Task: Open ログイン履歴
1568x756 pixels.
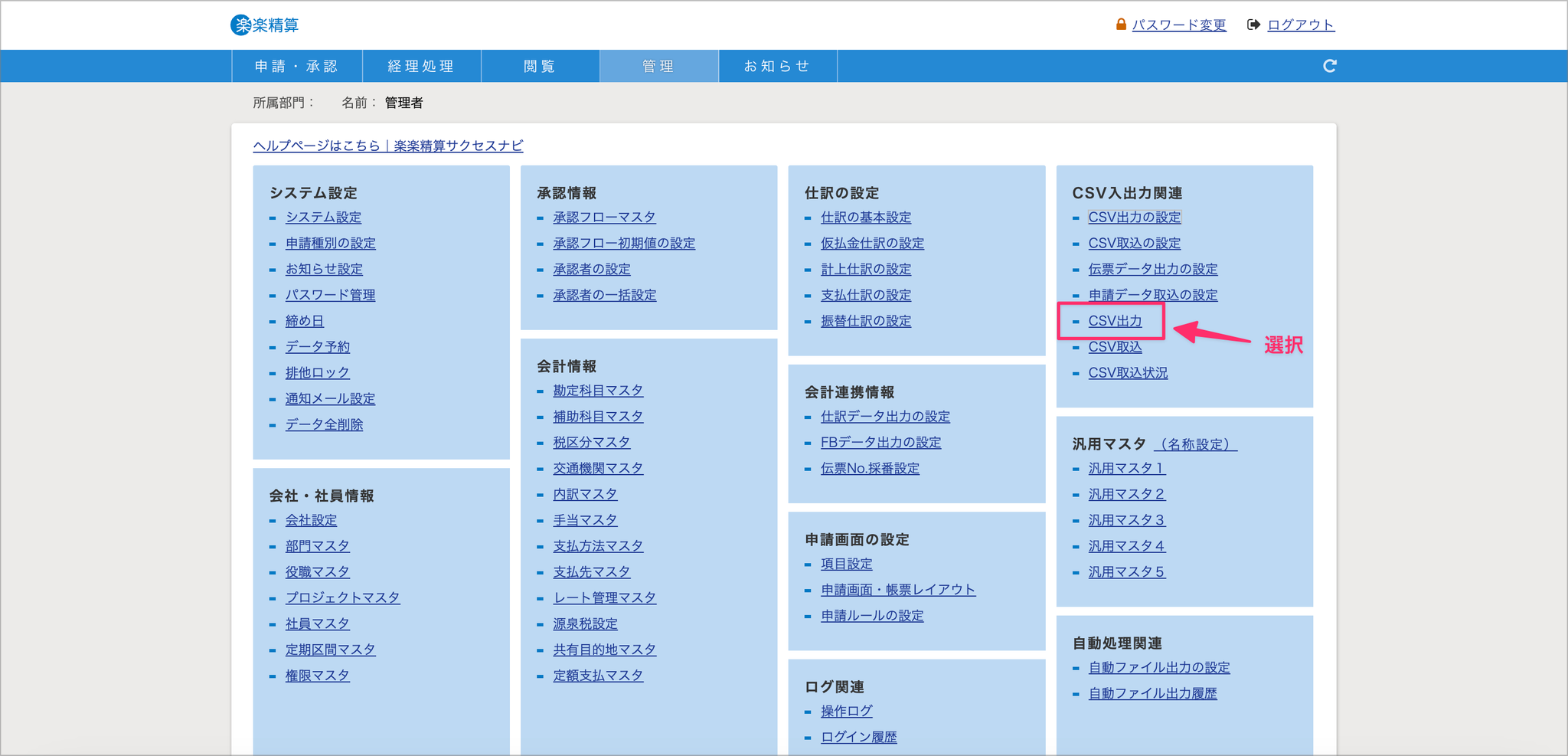Action: pos(858,738)
